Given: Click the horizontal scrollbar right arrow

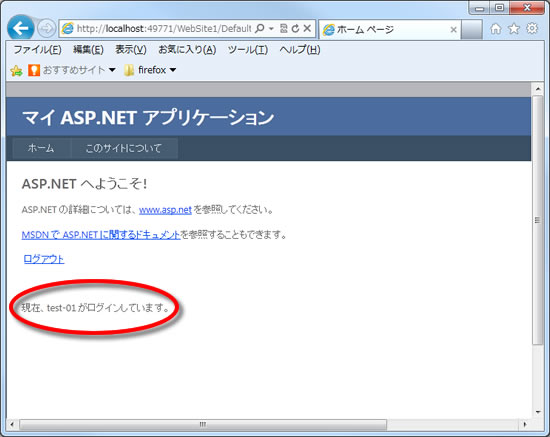Looking at the screenshot, I should 525,424.
